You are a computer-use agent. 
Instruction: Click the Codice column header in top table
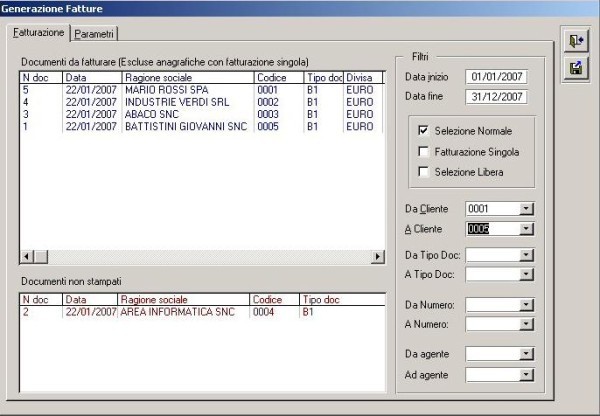(x=279, y=78)
